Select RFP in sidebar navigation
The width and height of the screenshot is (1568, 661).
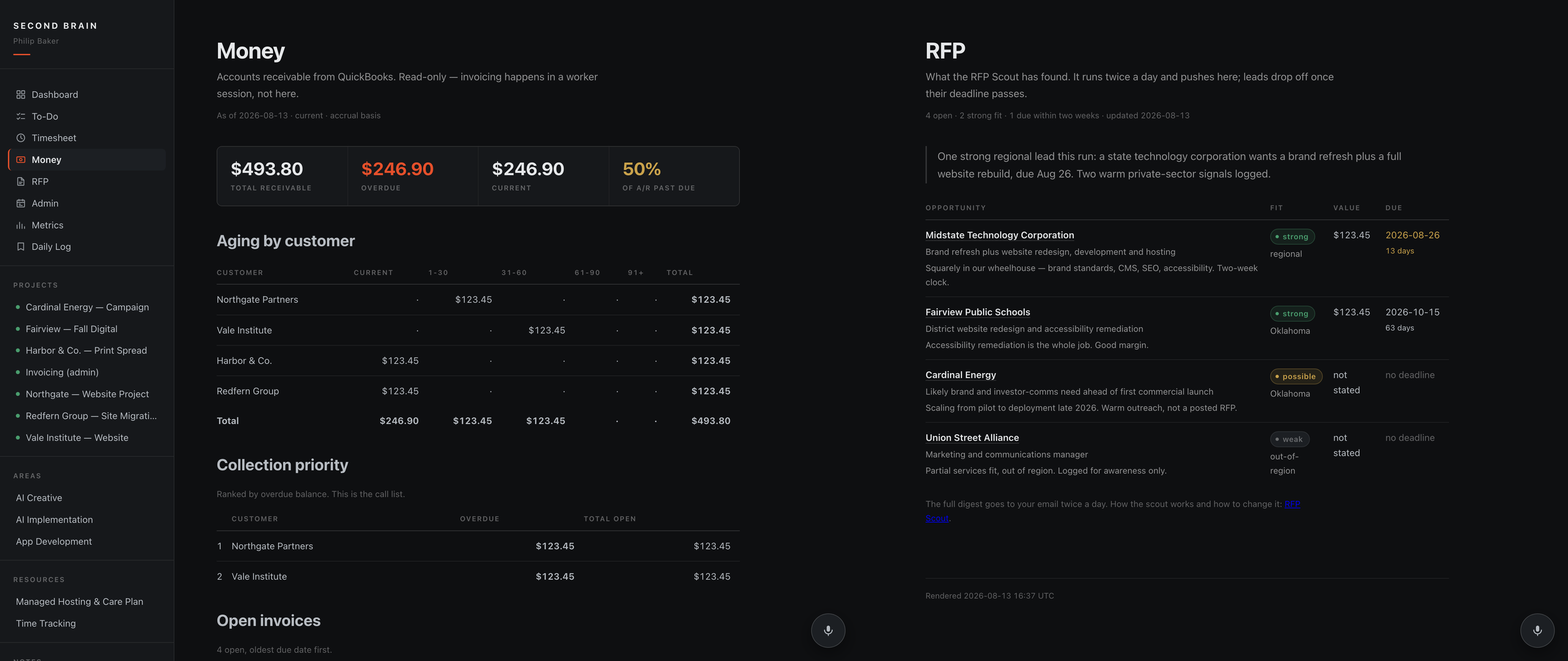(x=87, y=181)
